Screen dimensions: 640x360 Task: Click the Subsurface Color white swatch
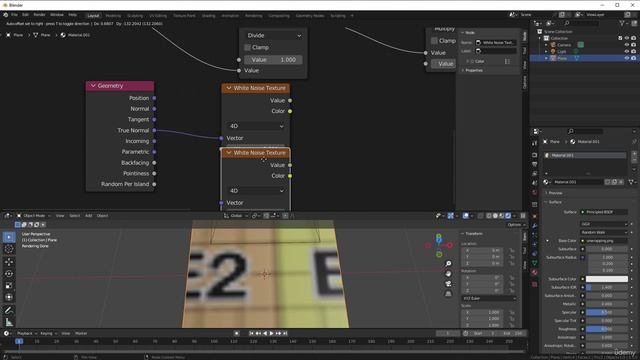click(607, 279)
